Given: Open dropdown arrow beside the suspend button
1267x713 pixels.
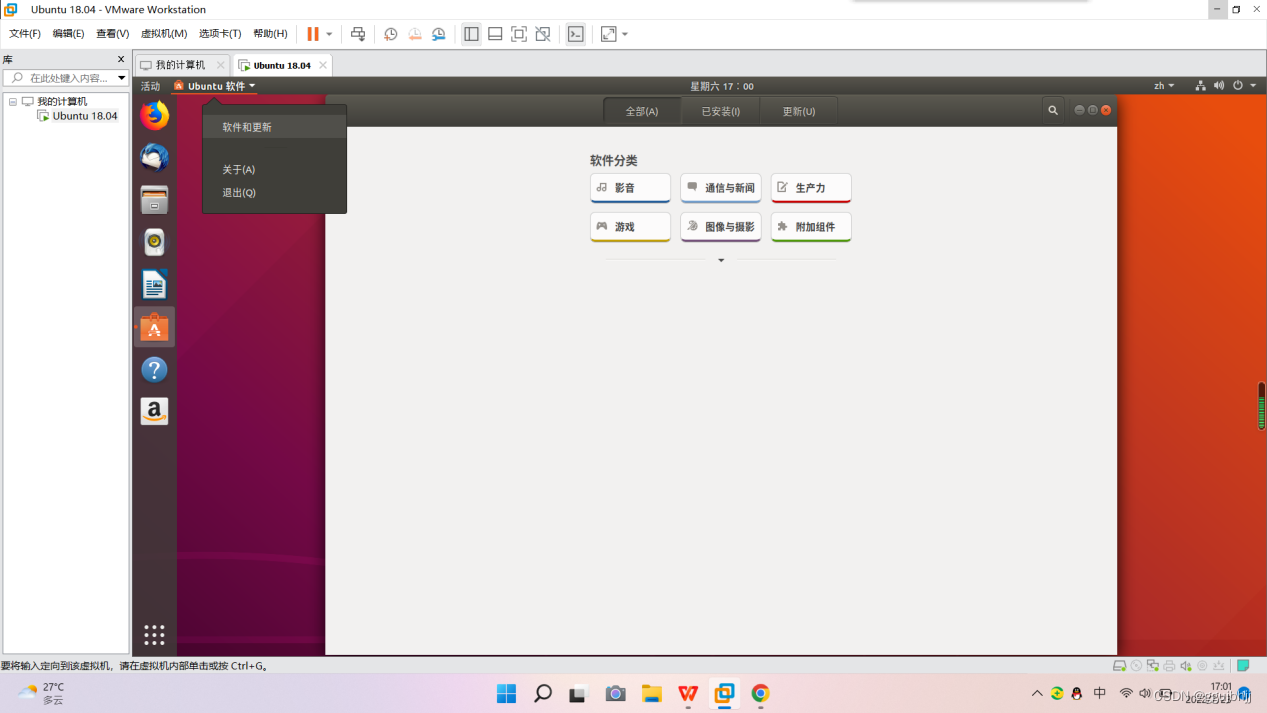Looking at the screenshot, I should point(329,34).
